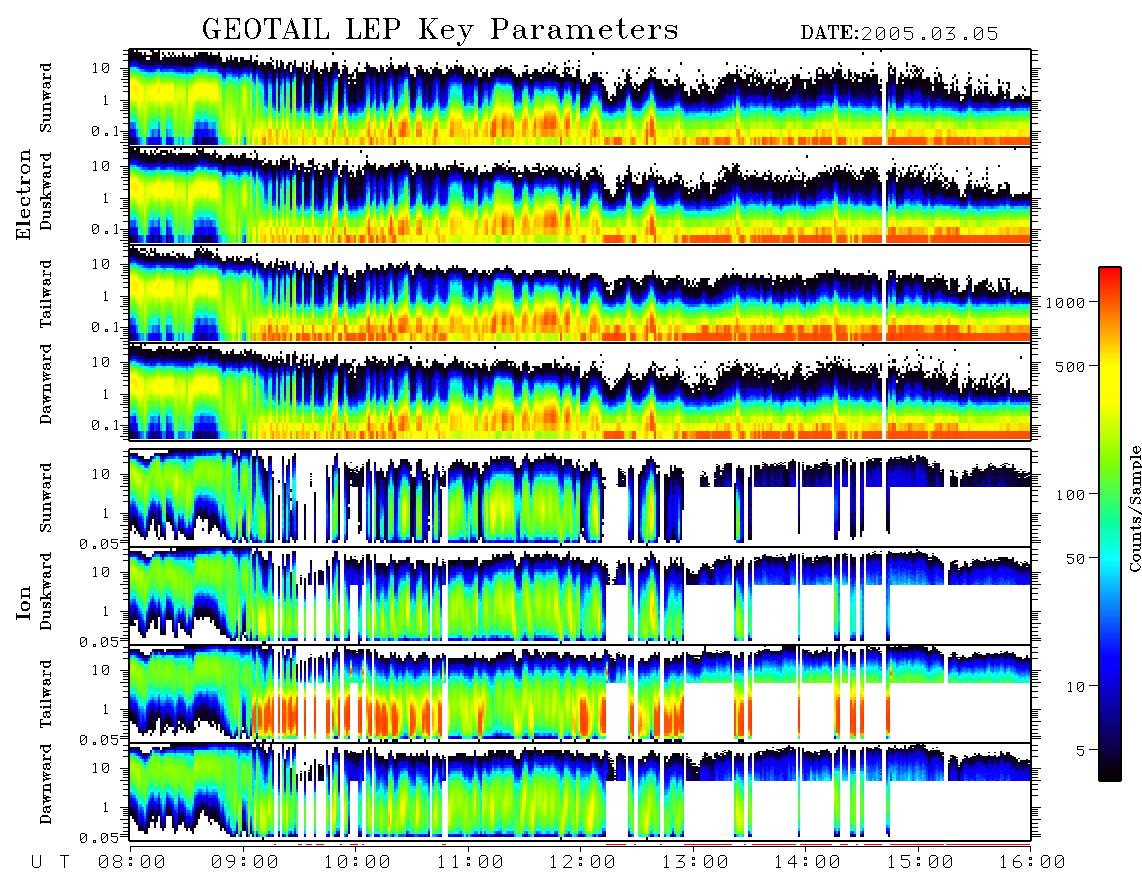This screenshot has width=1142, height=880.
Task: Click the 13:00 time tick label
Action: [695, 863]
